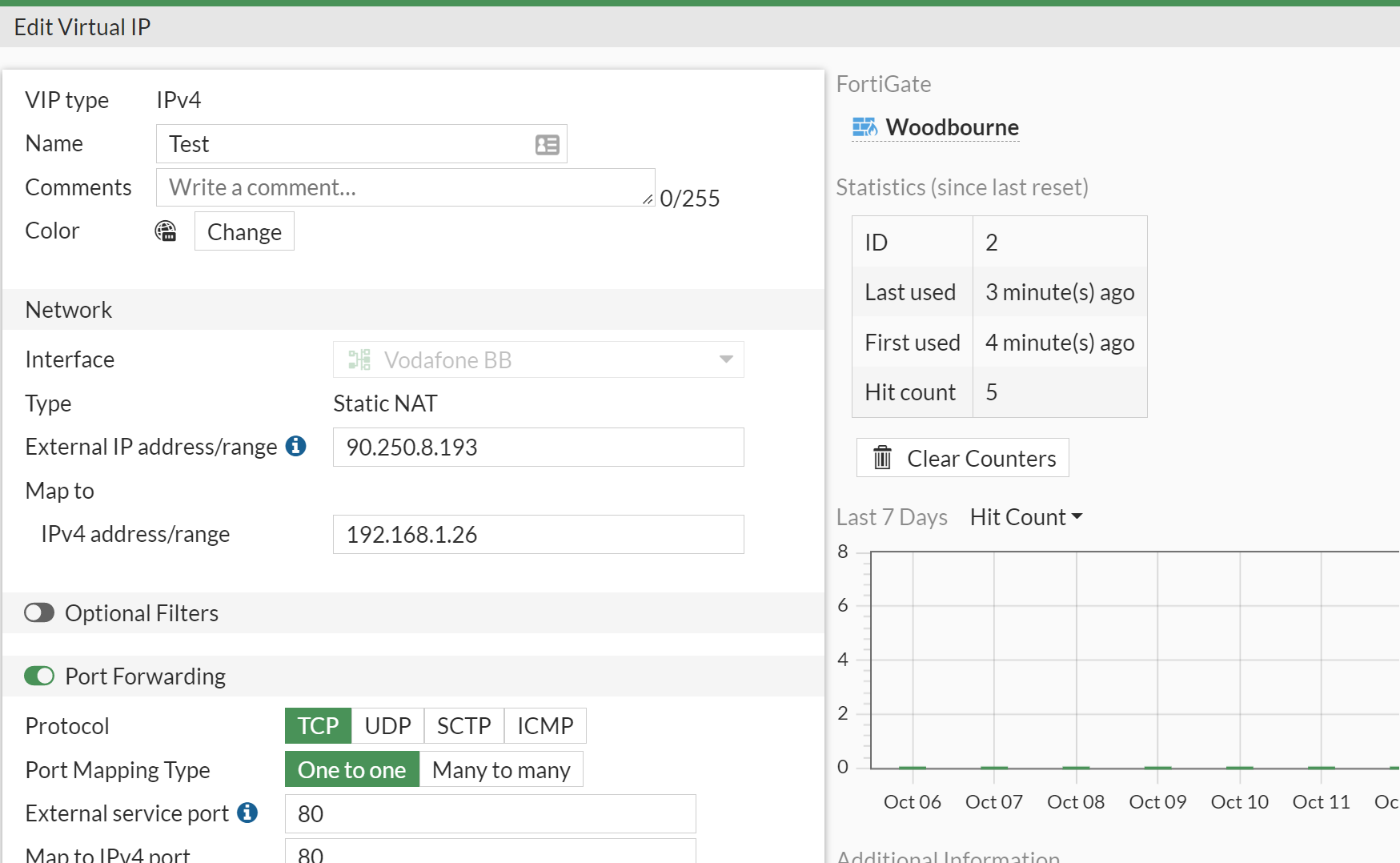Select the TCP protocol option
1400x863 pixels.
tap(319, 726)
